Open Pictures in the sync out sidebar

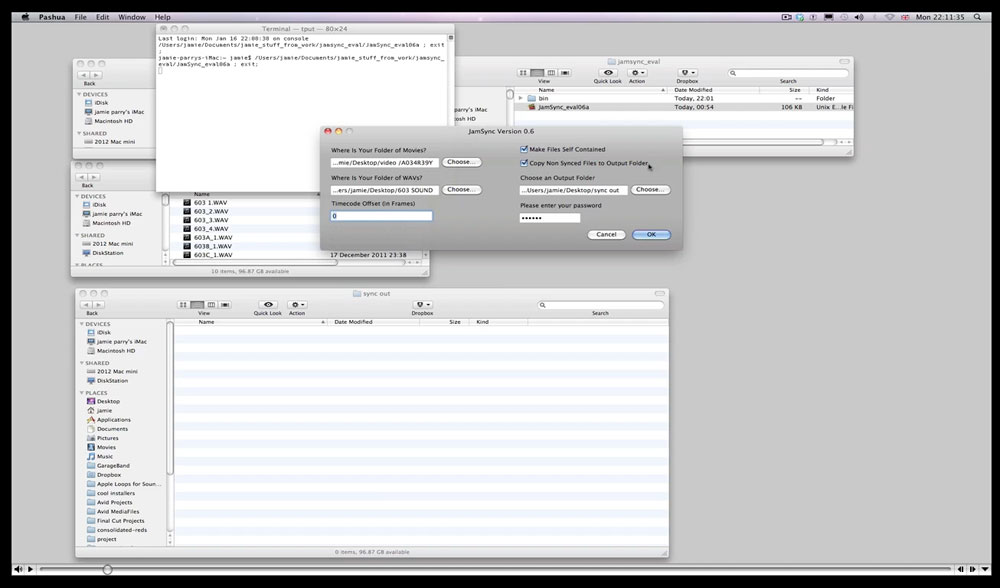click(x=107, y=438)
